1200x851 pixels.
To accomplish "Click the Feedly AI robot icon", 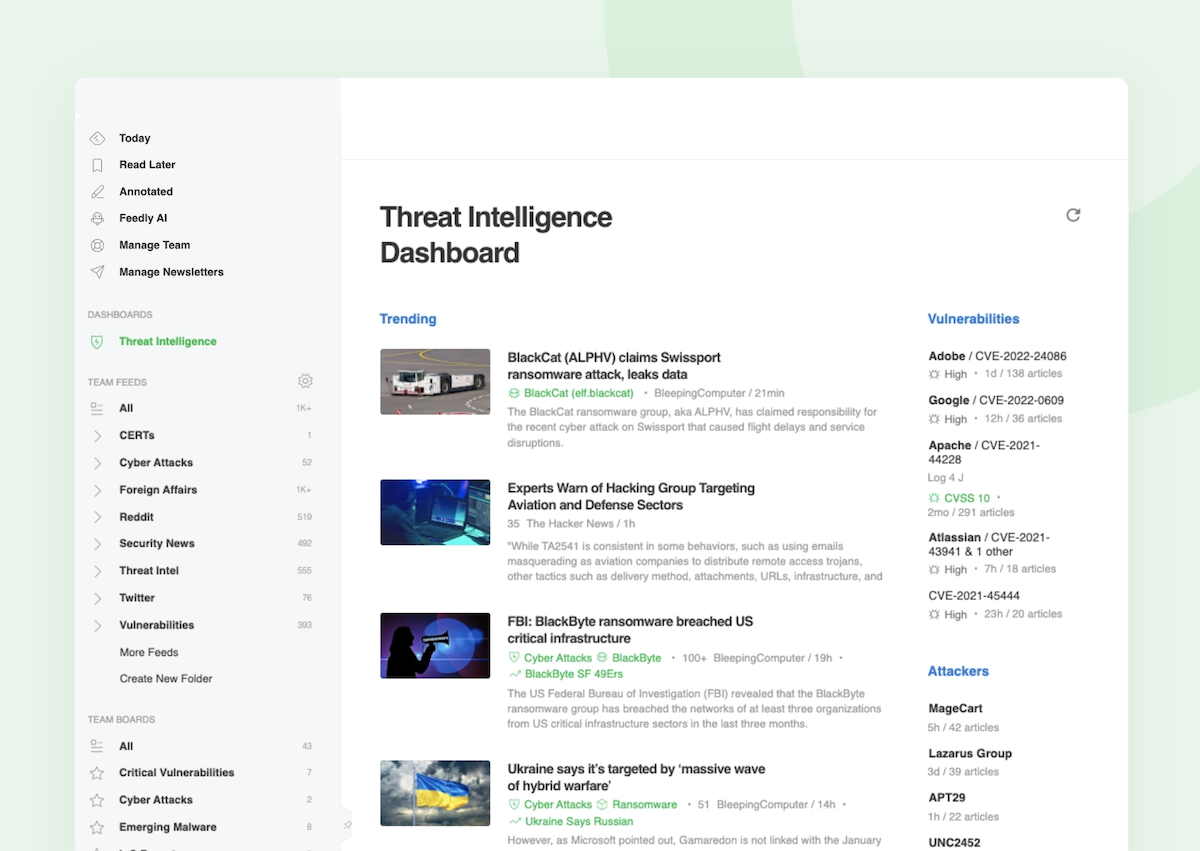I will click(x=97, y=218).
